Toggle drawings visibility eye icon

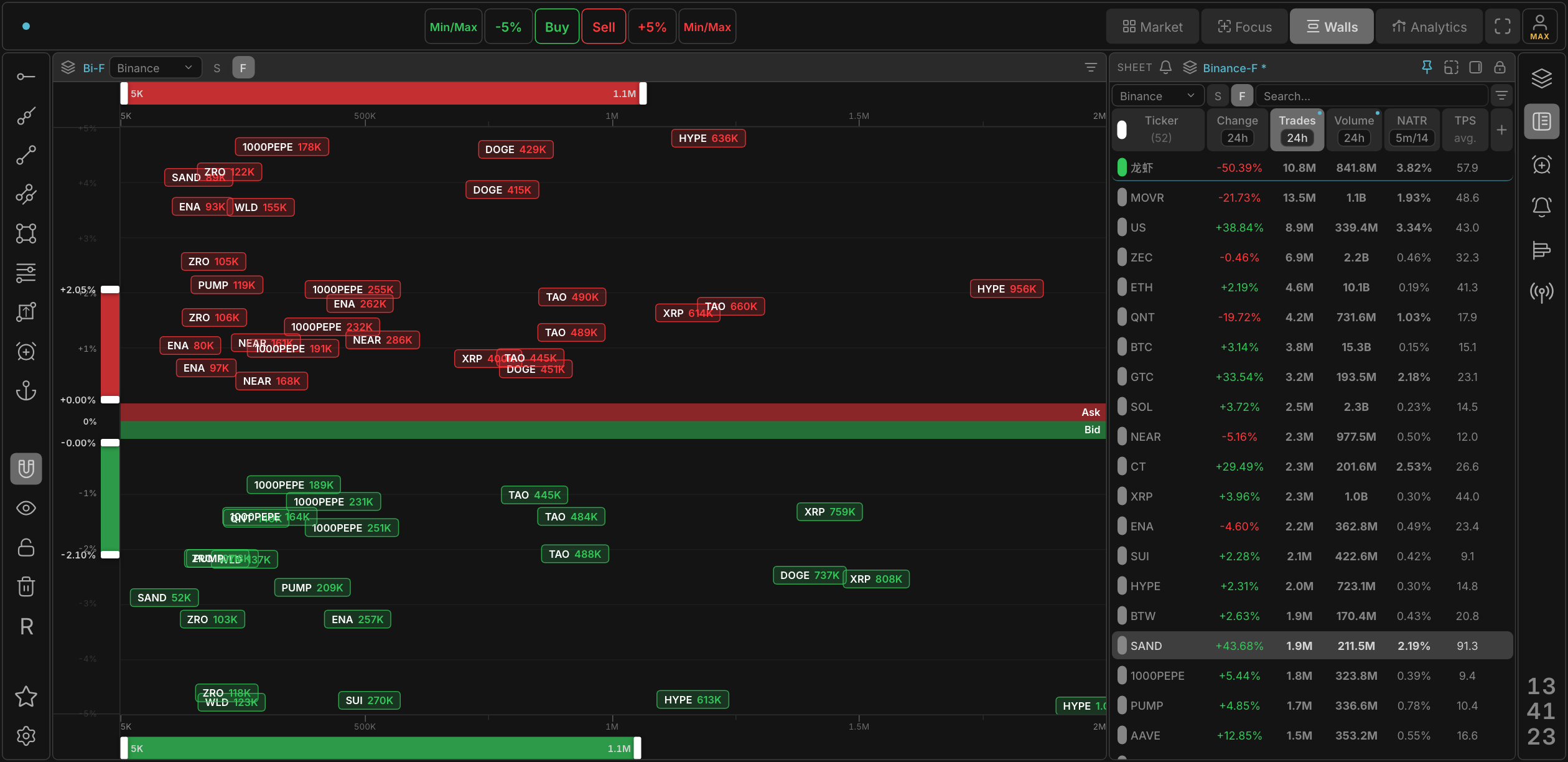[x=26, y=508]
